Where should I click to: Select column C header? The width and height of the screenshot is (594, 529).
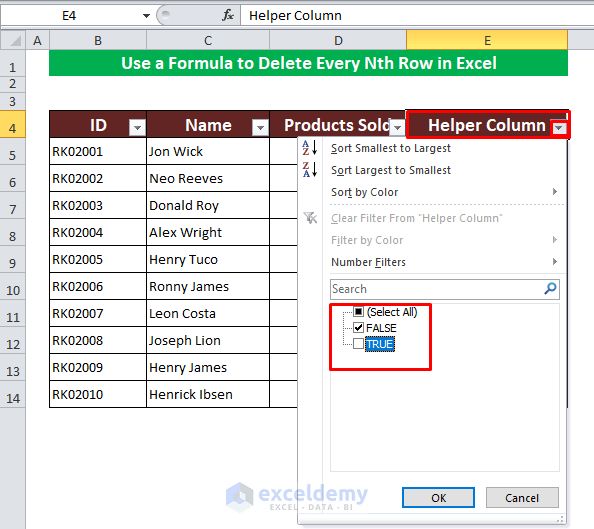(208, 40)
